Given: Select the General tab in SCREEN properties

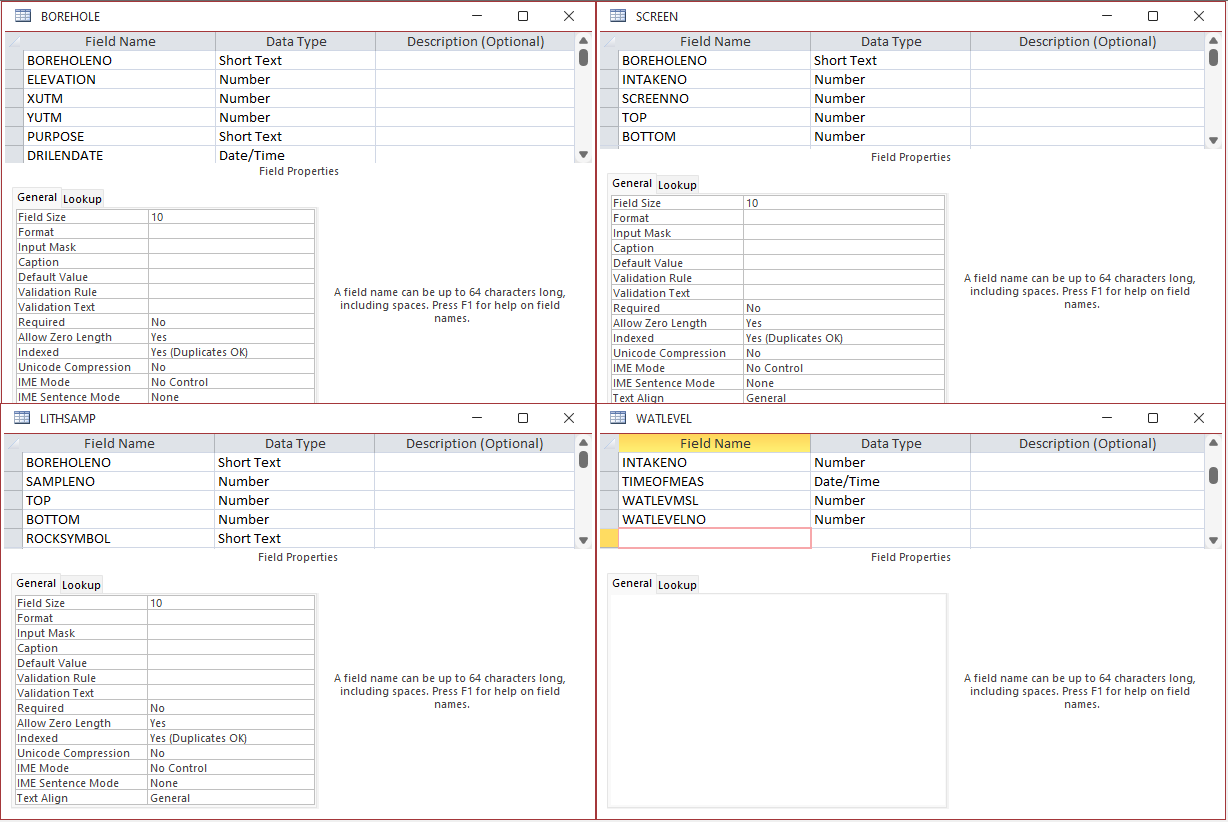Looking at the screenshot, I should (x=632, y=184).
